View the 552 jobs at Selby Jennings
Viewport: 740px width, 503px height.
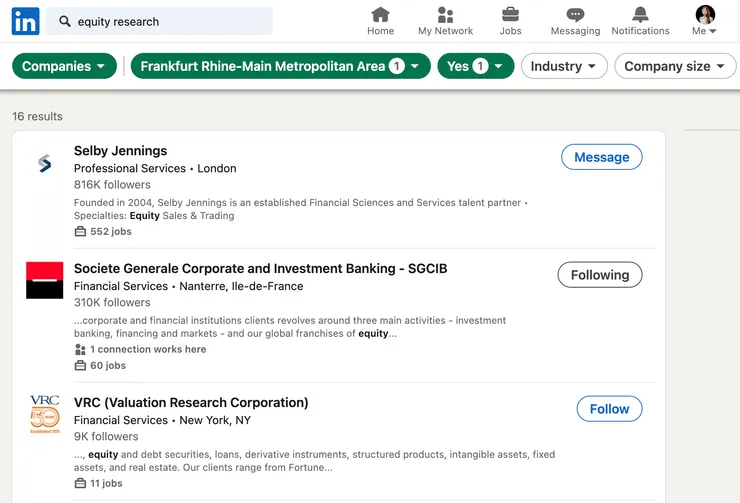coord(111,231)
